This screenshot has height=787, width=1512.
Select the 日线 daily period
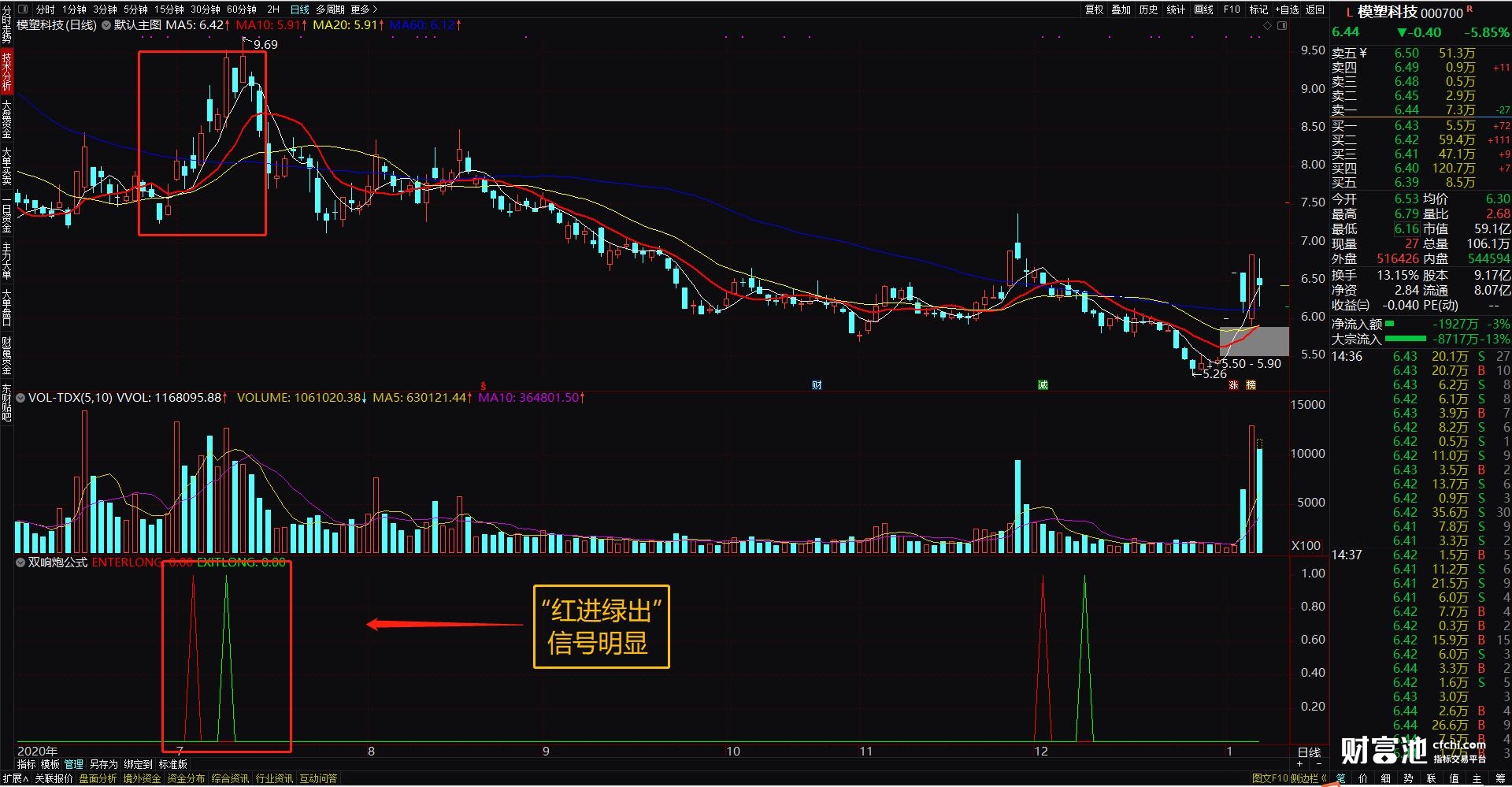(x=300, y=9)
